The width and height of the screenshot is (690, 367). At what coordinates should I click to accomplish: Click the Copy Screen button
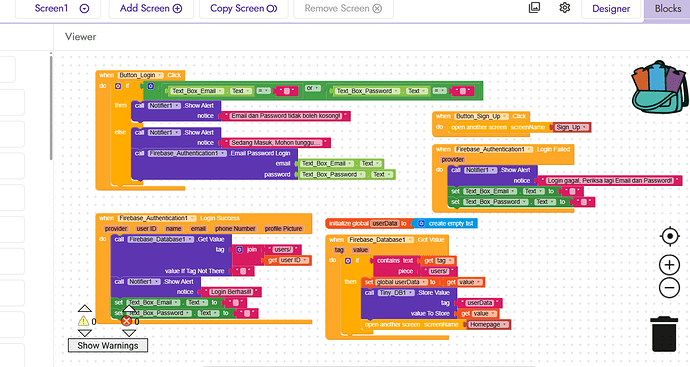pos(243,8)
